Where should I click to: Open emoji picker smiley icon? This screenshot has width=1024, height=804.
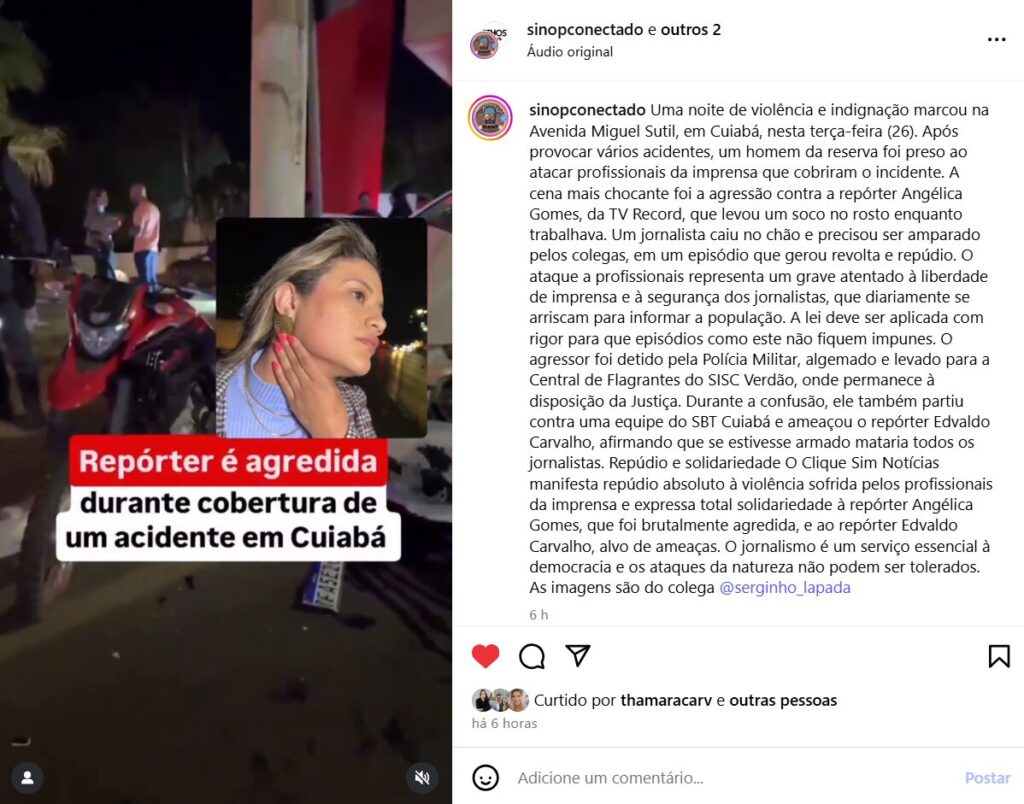tap(485, 778)
